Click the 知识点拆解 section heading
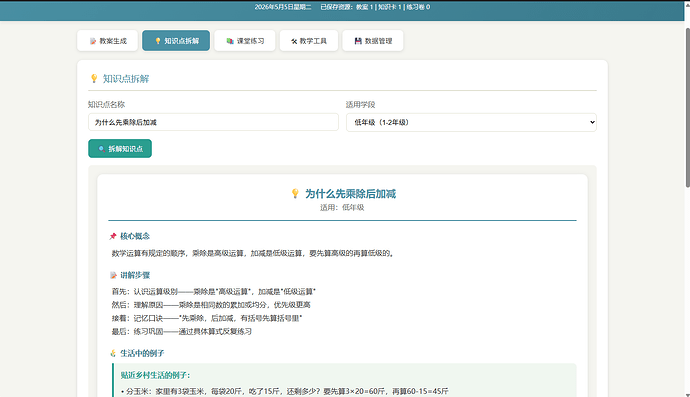Image resolution: width=690 pixels, height=397 pixels. (x=126, y=79)
